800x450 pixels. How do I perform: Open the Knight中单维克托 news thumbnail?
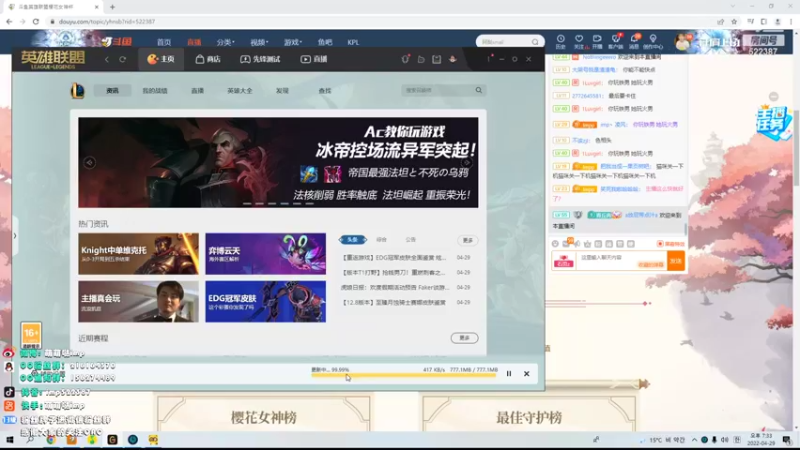[138, 254]
